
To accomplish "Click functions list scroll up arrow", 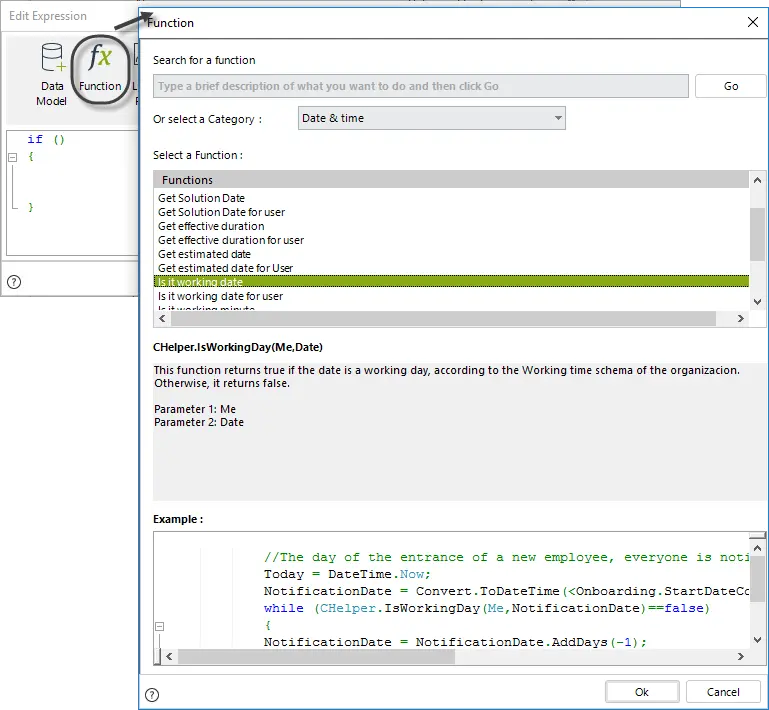I will pos(757,180).
